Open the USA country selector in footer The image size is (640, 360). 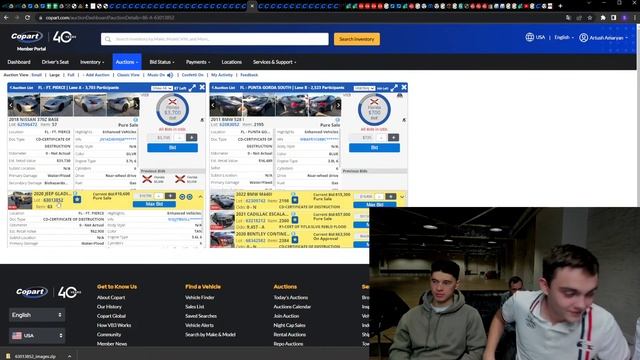(x=37, y=336)
